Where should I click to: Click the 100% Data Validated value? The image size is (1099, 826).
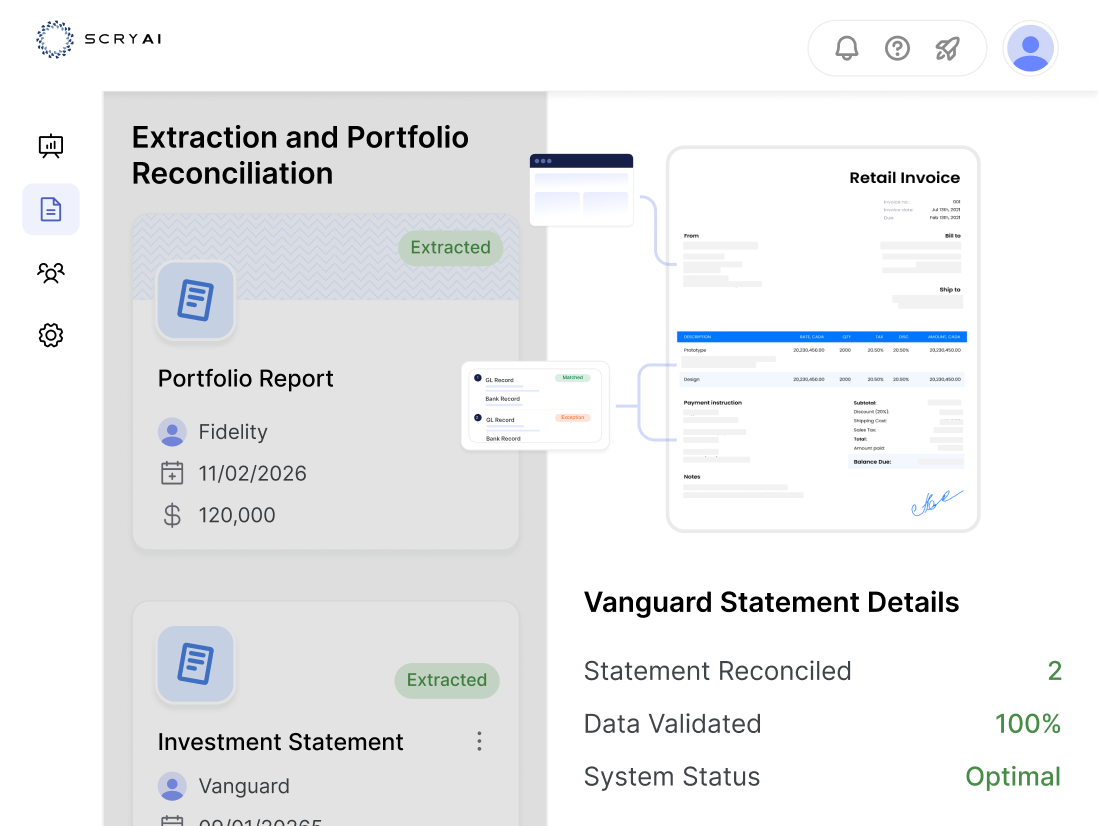(x=1028, y=724)
